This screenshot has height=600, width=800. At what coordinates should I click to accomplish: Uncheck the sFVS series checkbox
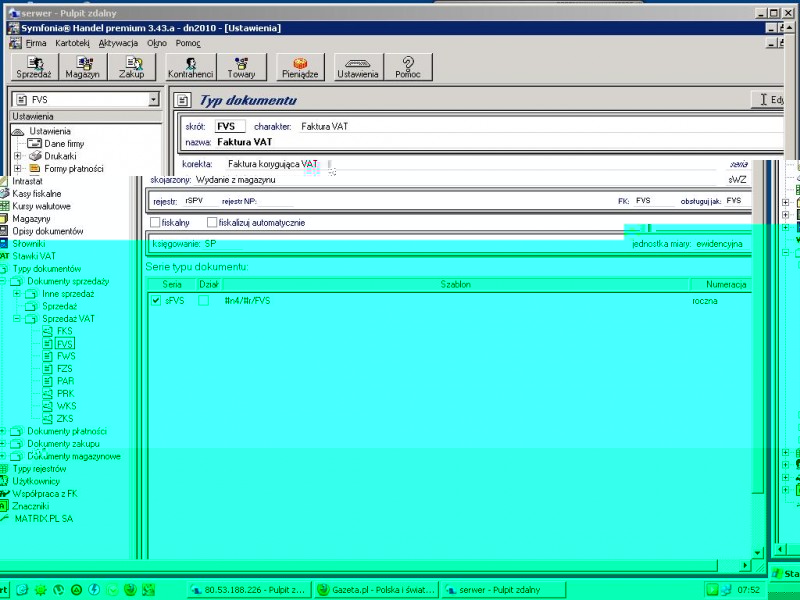point(156,301)
